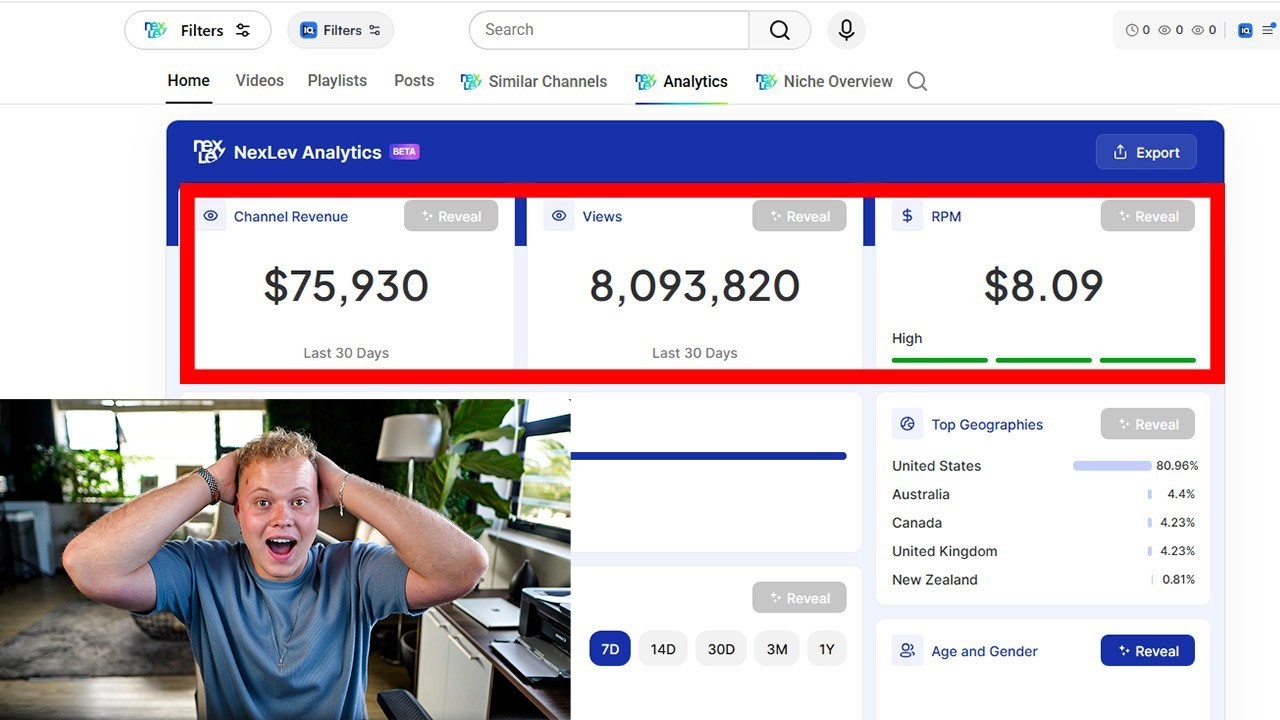Select the 7D time range
This screenshot has height=720, width=1280.
(x=610, y=649)
